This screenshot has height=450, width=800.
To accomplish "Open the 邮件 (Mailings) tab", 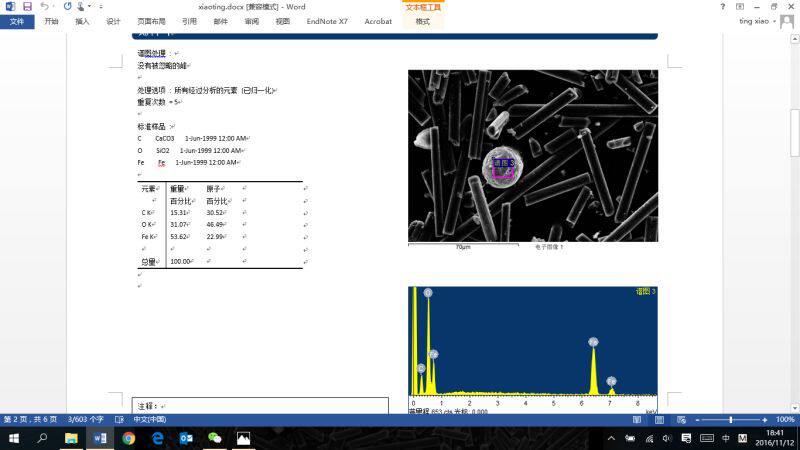I will [220, 21].
